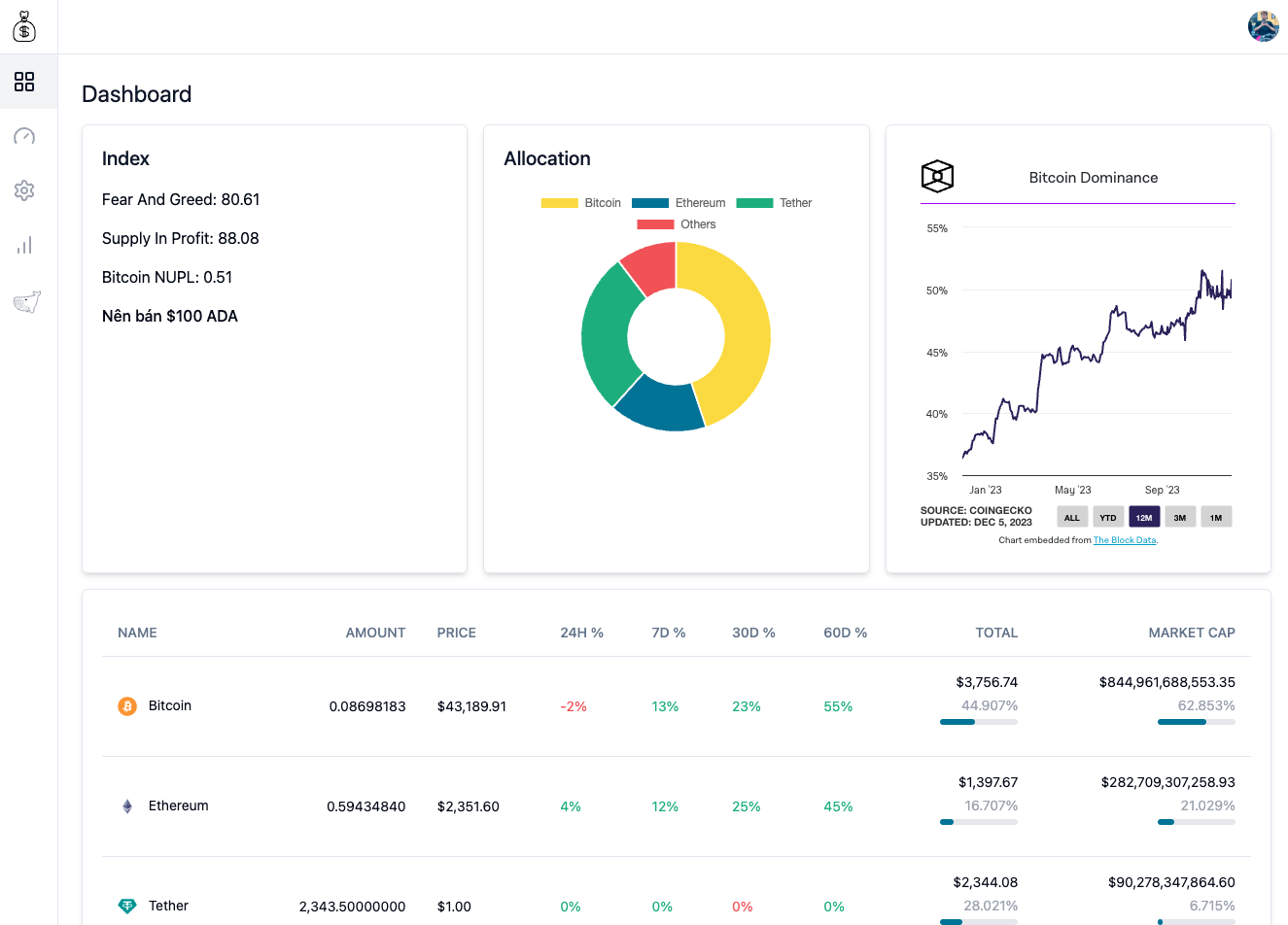1288x925 pixels.
Task: Click the Tether name in table row
Action: [x=168, y=906]
